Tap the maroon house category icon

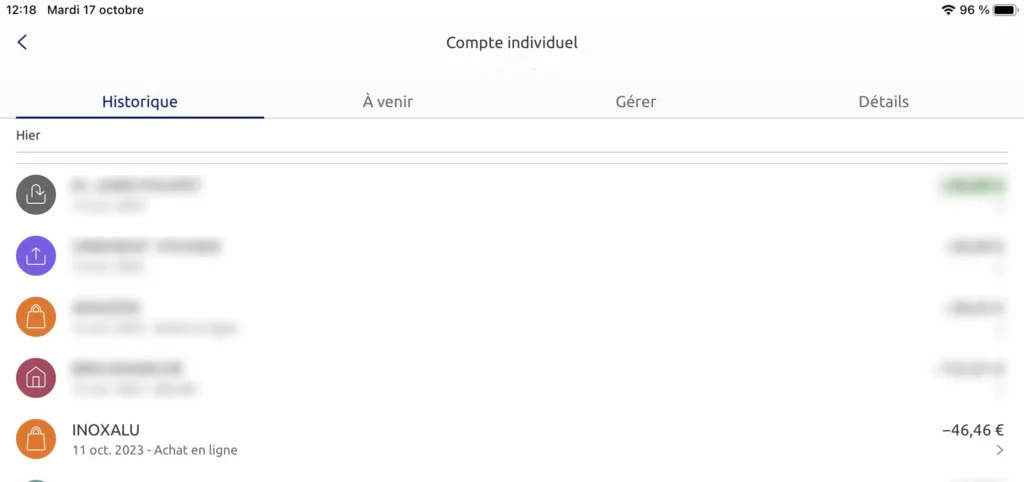coord(36,378)
